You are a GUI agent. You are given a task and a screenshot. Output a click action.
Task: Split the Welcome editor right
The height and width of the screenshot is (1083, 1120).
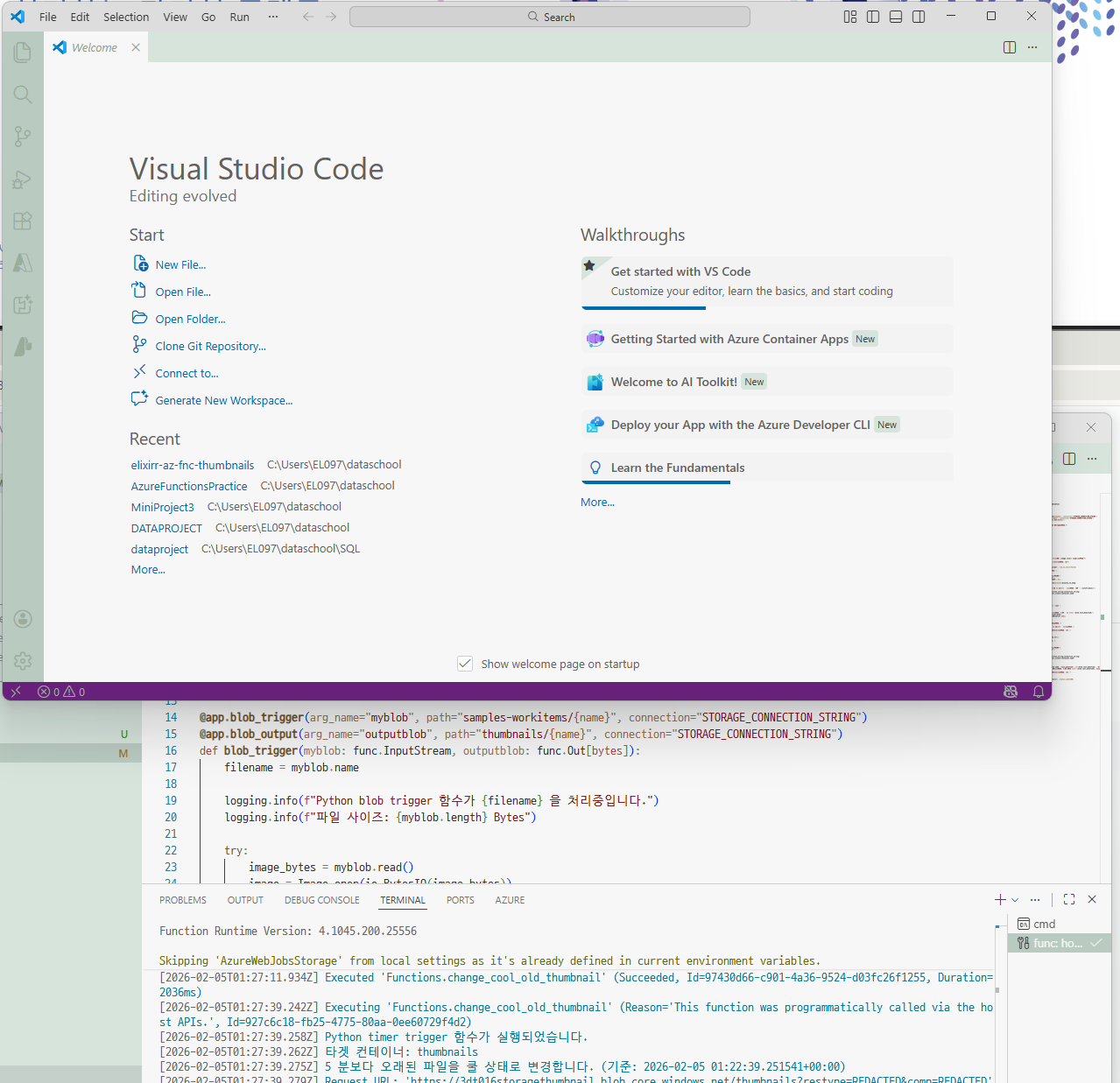1010,47
